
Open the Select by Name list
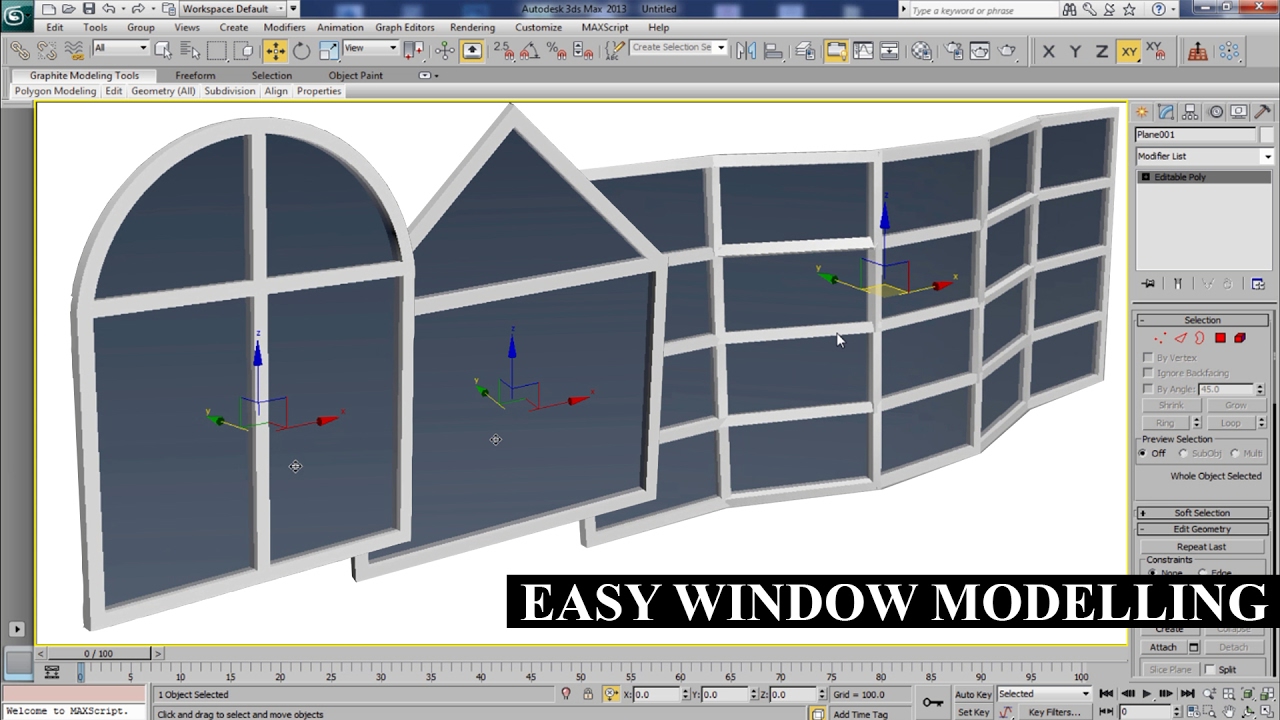click(190, 51)
